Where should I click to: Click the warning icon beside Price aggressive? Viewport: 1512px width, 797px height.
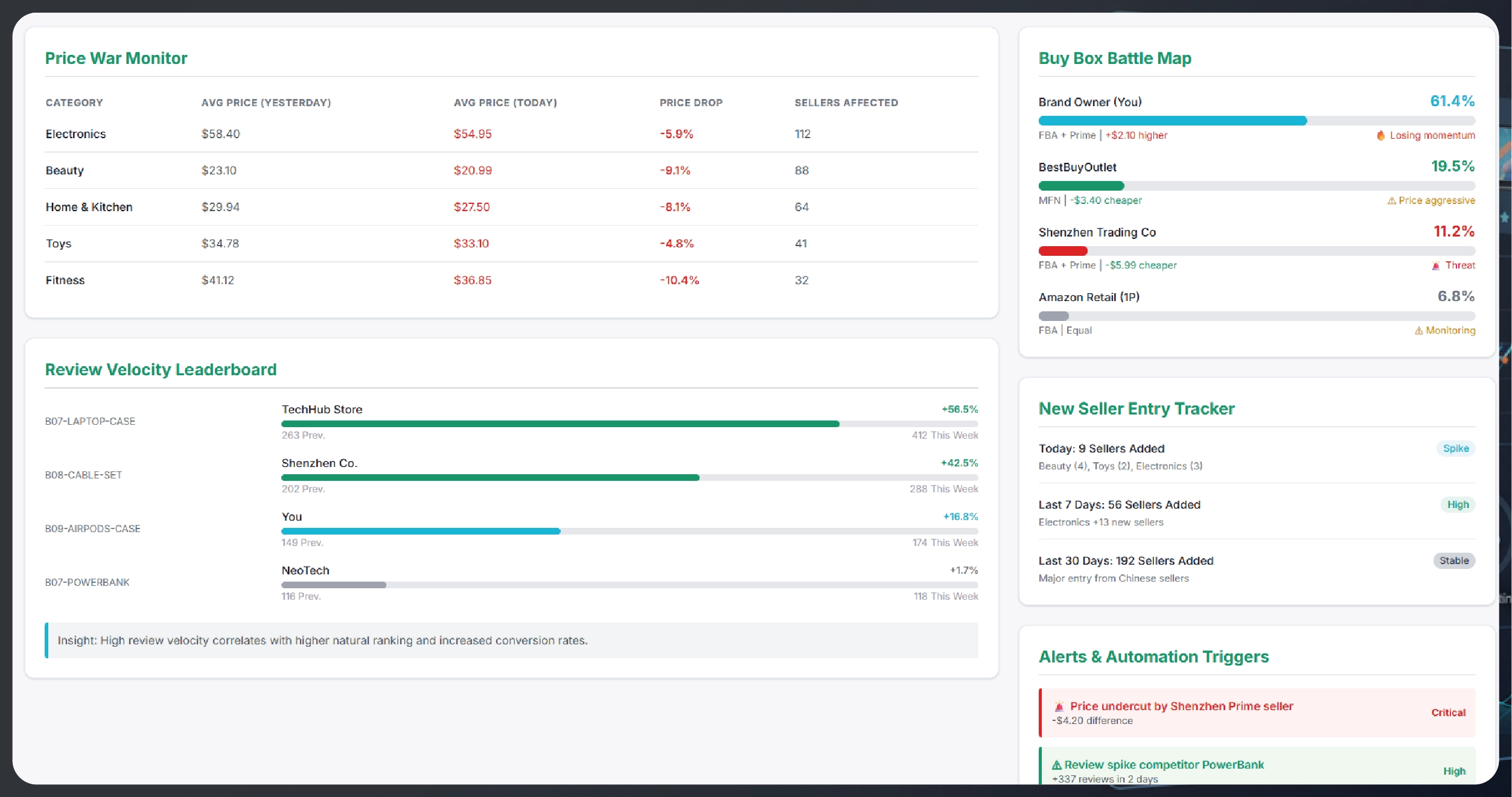(x=1391, y=200)
